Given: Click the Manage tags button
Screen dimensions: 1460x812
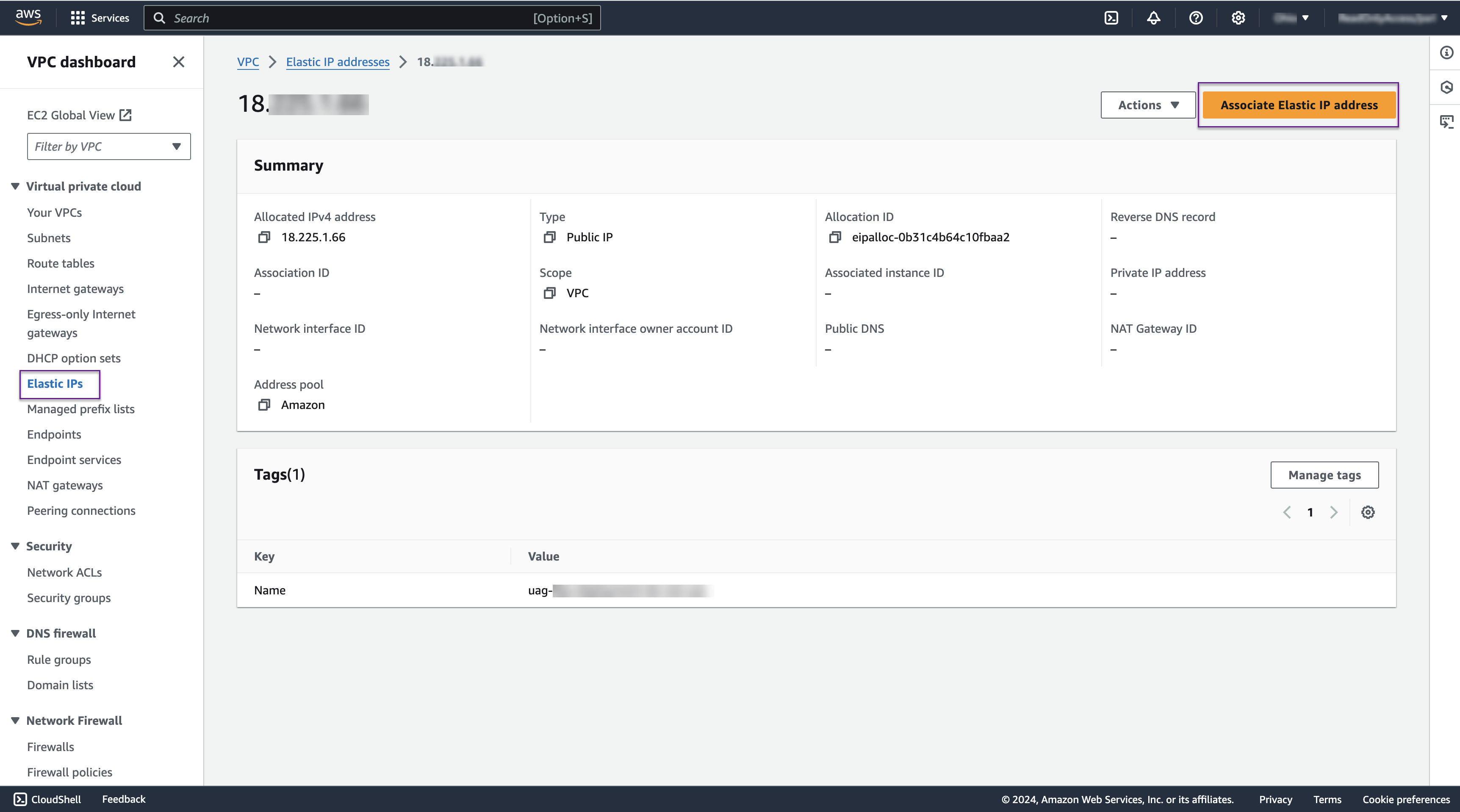Looking at the screenshot, I should [x=1324, y=475].
